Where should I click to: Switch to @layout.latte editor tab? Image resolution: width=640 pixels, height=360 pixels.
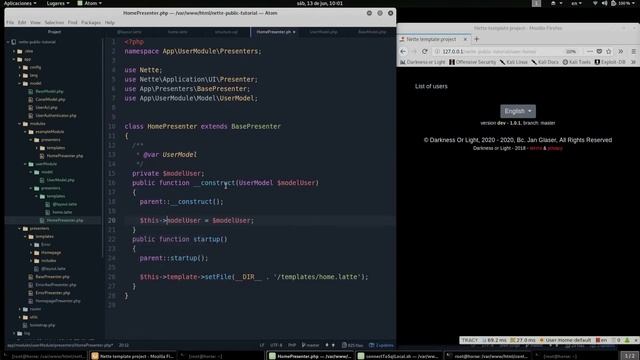pyautogui.click(x=129, y=32)
